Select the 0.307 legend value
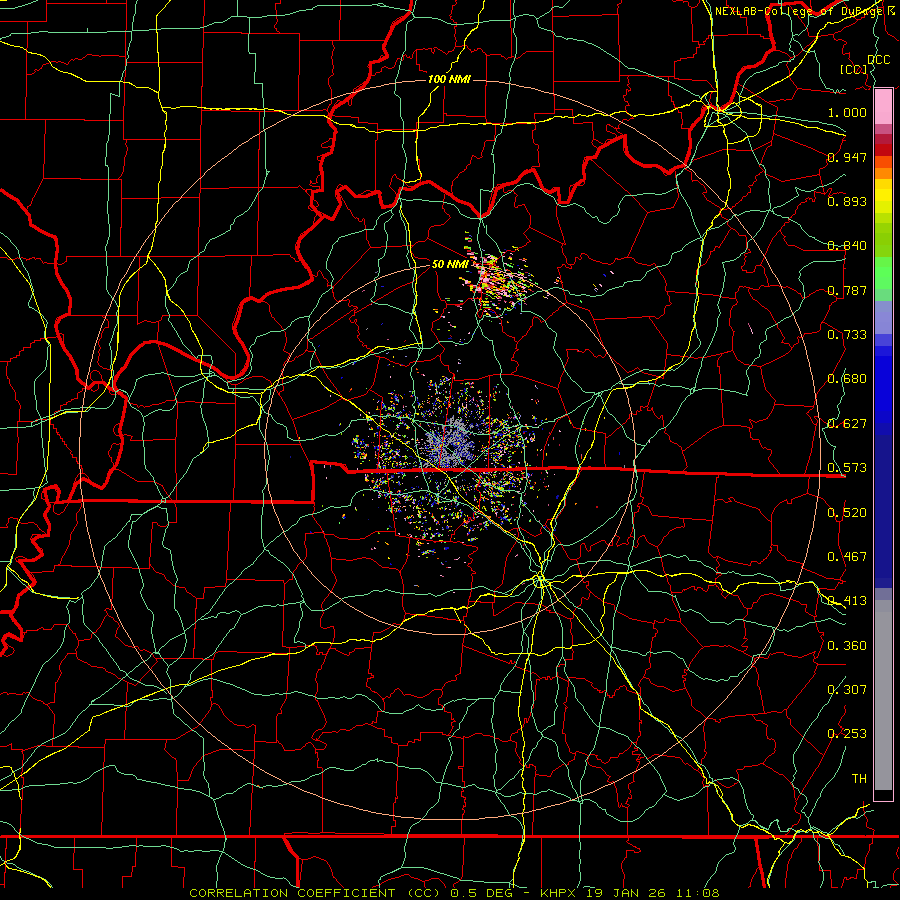The image size is (900, 900). tap(847, 689)
